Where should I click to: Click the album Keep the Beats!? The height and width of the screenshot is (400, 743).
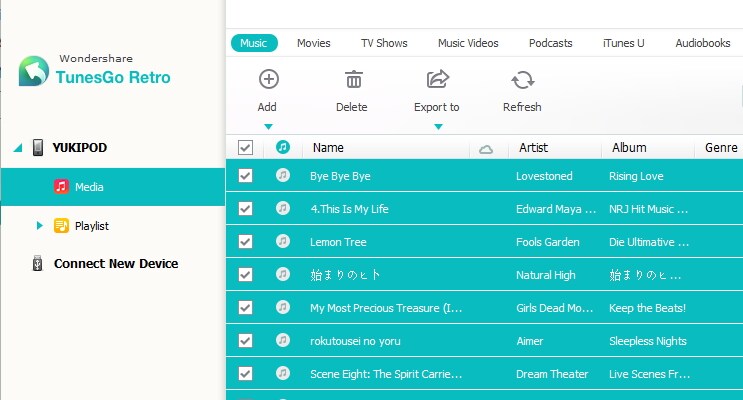[647, 308]
